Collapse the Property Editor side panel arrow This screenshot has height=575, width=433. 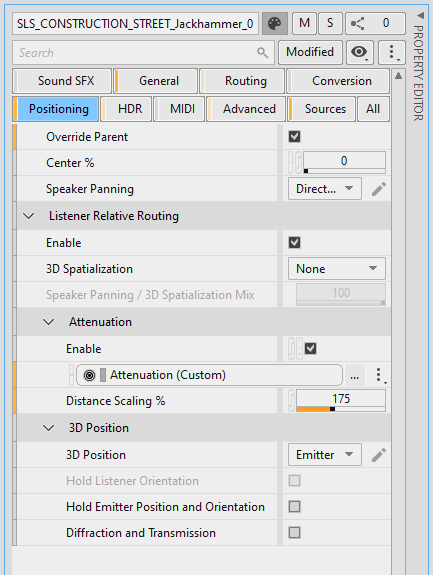point(421,15)
